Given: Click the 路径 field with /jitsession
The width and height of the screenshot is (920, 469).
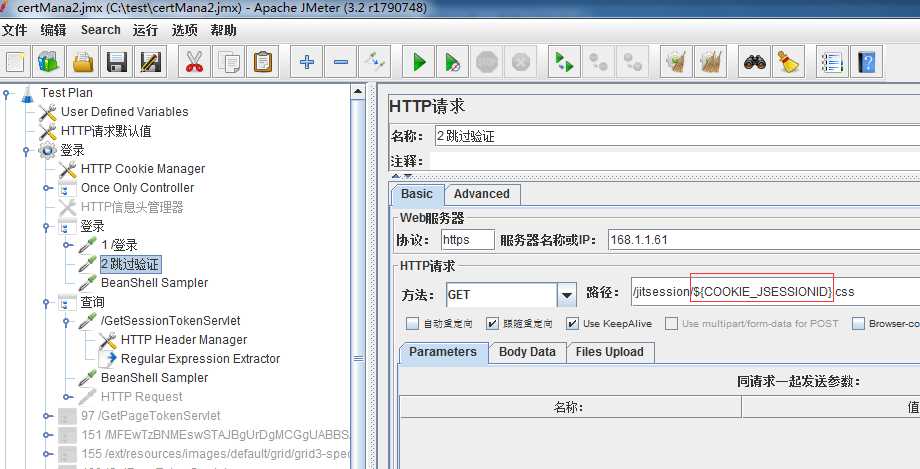Looking at the screenshot, I should click(775, 292).
